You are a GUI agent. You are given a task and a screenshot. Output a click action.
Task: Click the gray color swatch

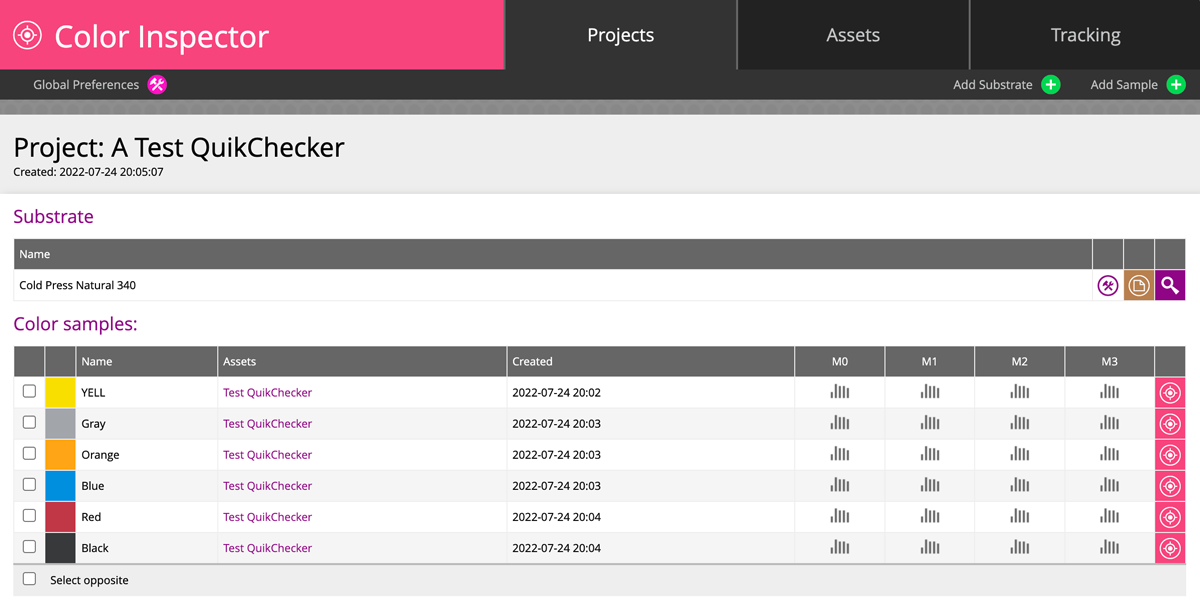point(61,424)
